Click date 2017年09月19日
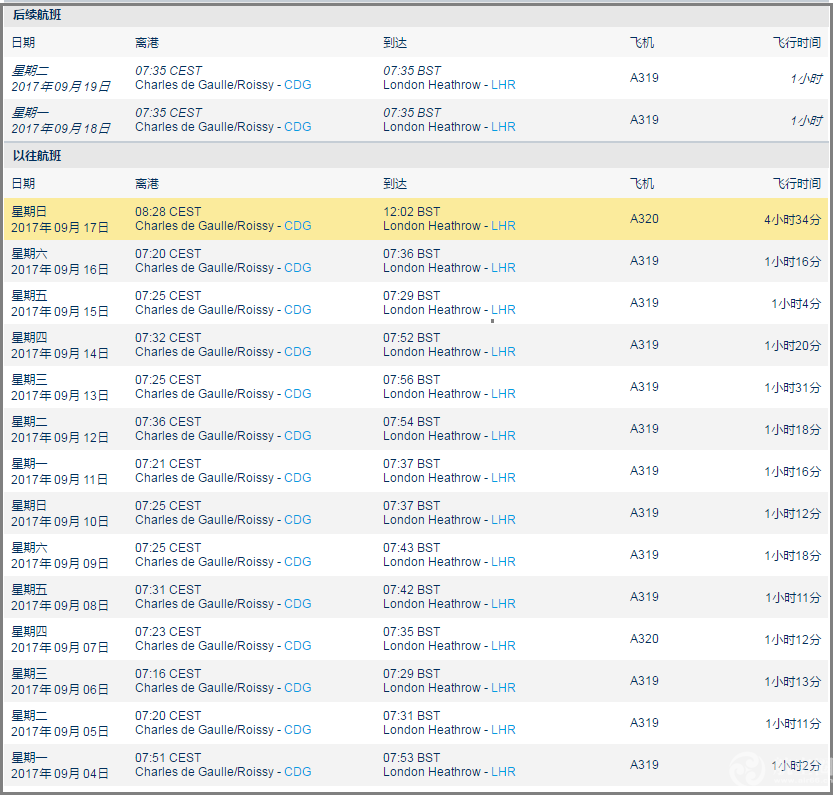This screenshot has height=796, width=834. click(61, 86)
